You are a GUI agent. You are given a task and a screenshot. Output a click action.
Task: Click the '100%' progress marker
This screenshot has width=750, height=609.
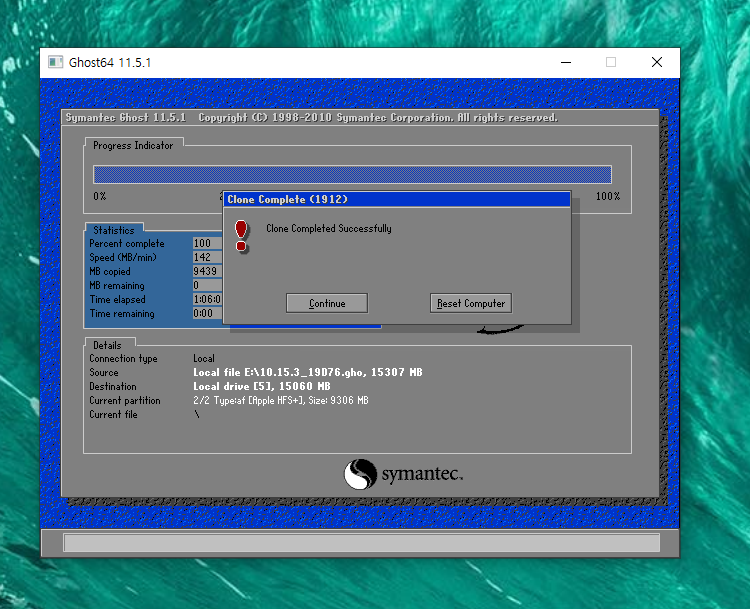(x=608, y=196)
